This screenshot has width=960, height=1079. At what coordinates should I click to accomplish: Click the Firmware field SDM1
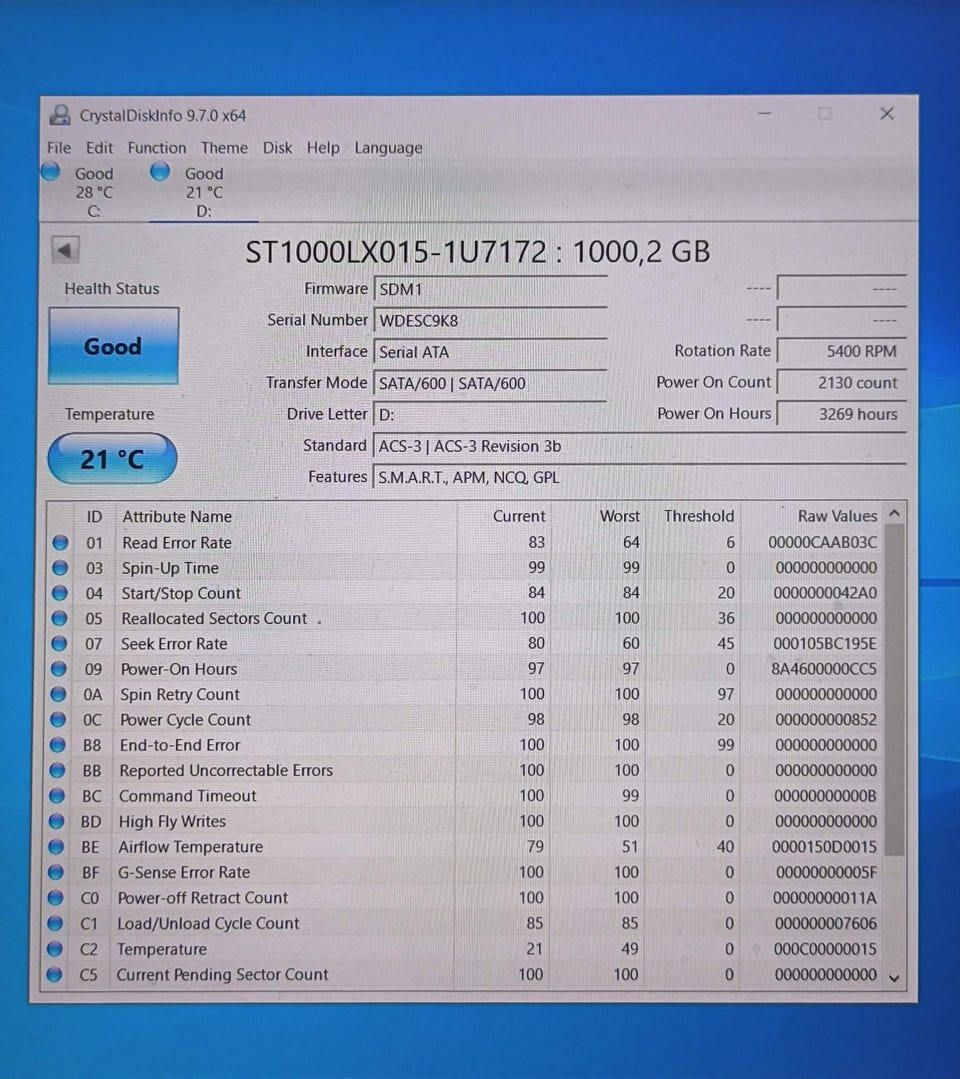tap(490, 290)
